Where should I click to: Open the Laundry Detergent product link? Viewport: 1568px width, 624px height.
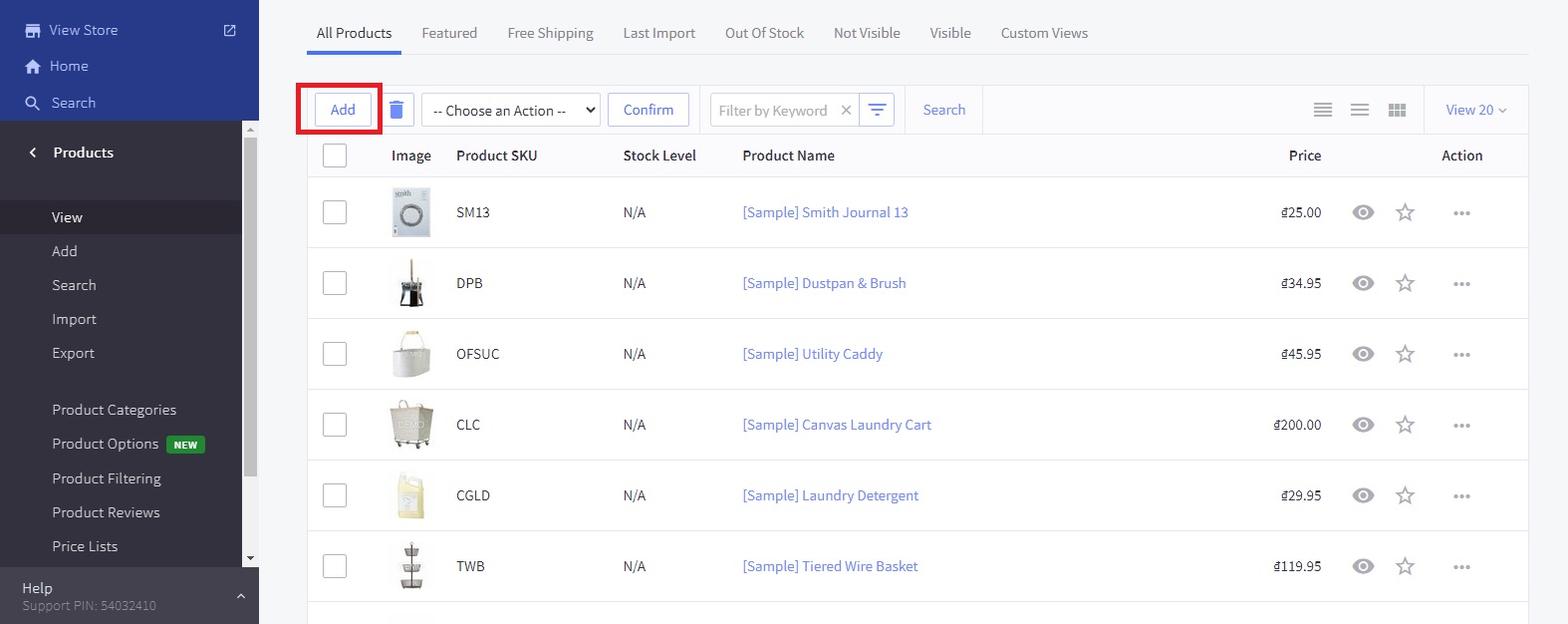(x=830, y=495)
